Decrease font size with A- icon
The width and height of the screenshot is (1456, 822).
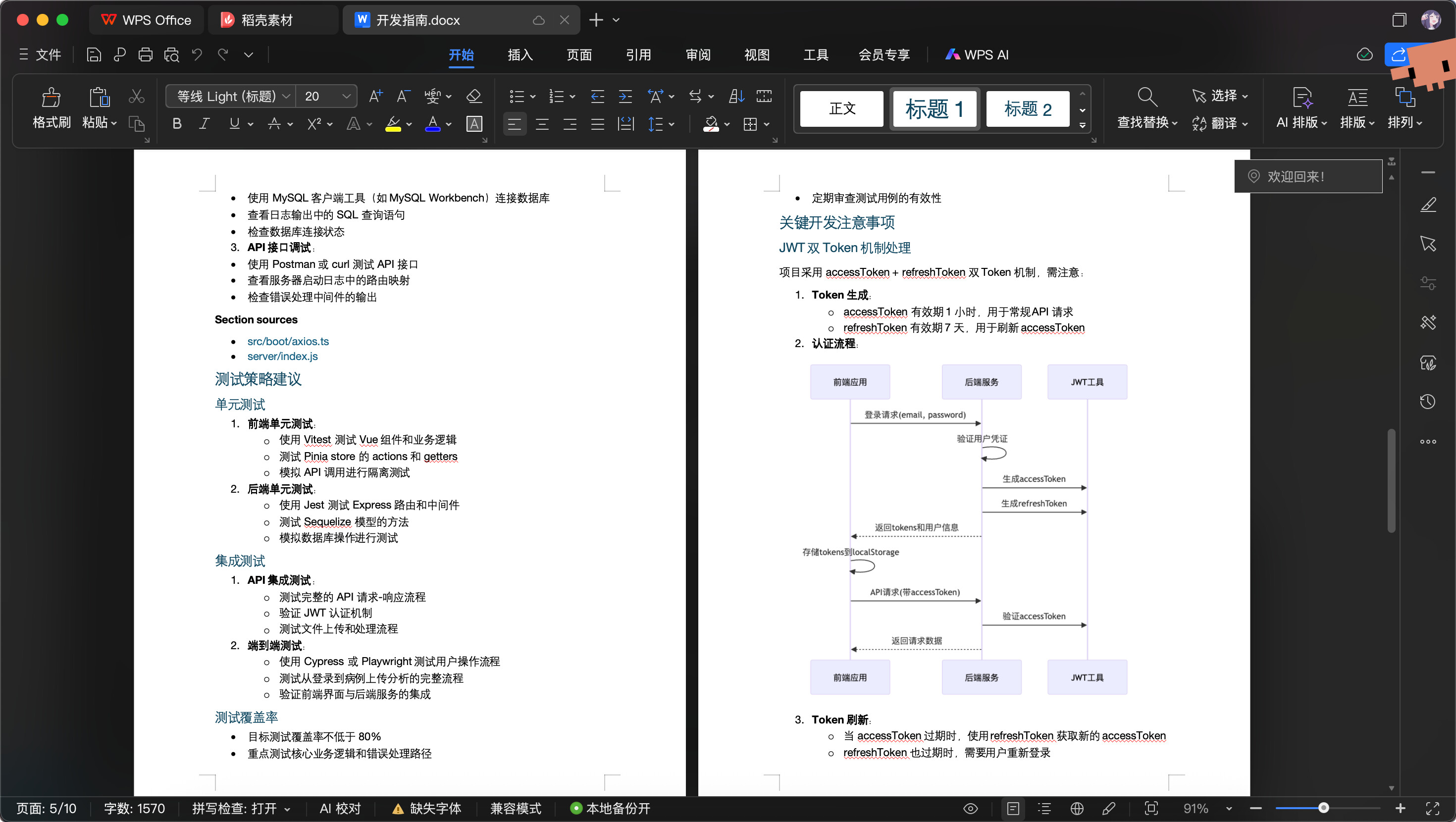[403, 96]
